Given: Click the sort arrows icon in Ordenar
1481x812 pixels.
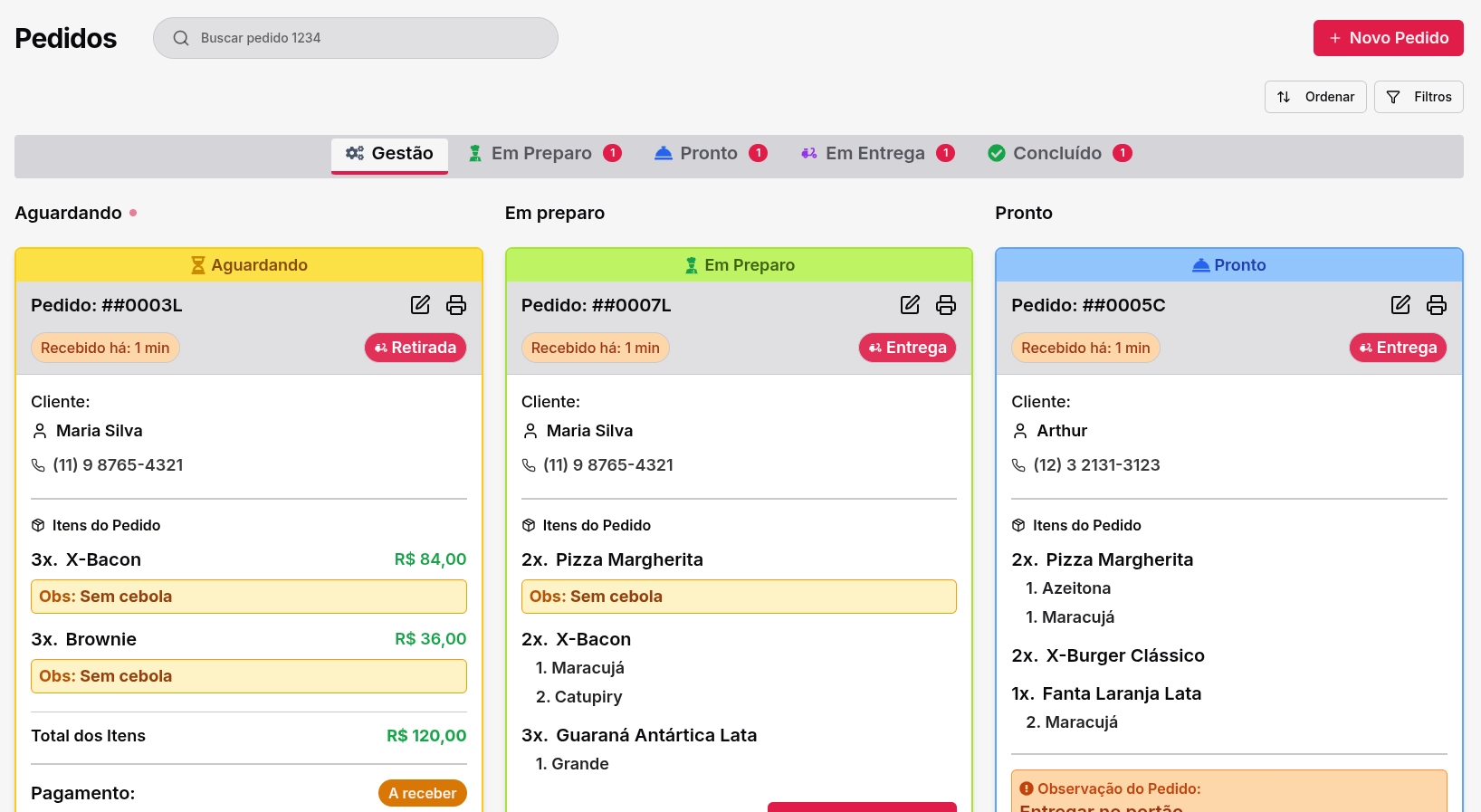Looking at the screenshot, I should click(x=1284, y=97).
